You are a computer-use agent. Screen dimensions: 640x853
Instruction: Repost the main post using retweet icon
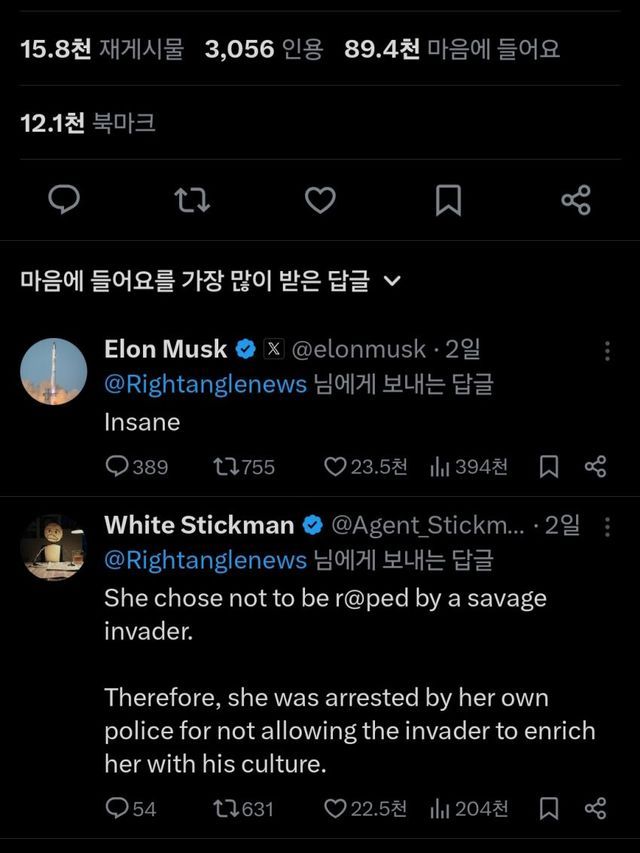[192, 200]
